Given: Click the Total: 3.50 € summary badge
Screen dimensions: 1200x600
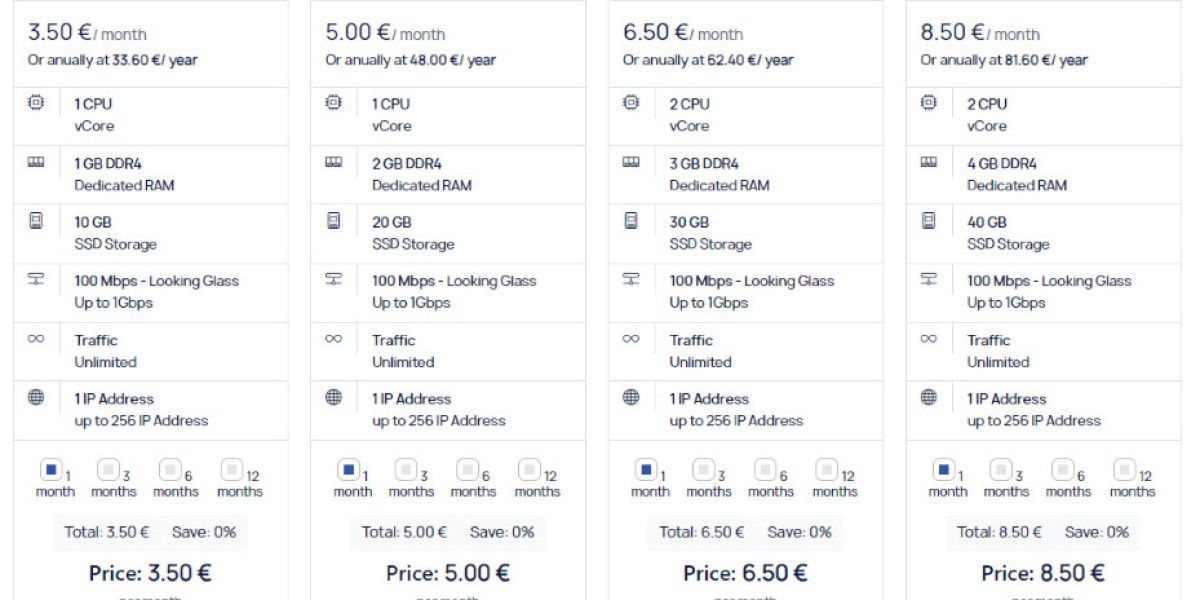Looking at the screenshot, I should pyautogui.click(x=110, y=532).
